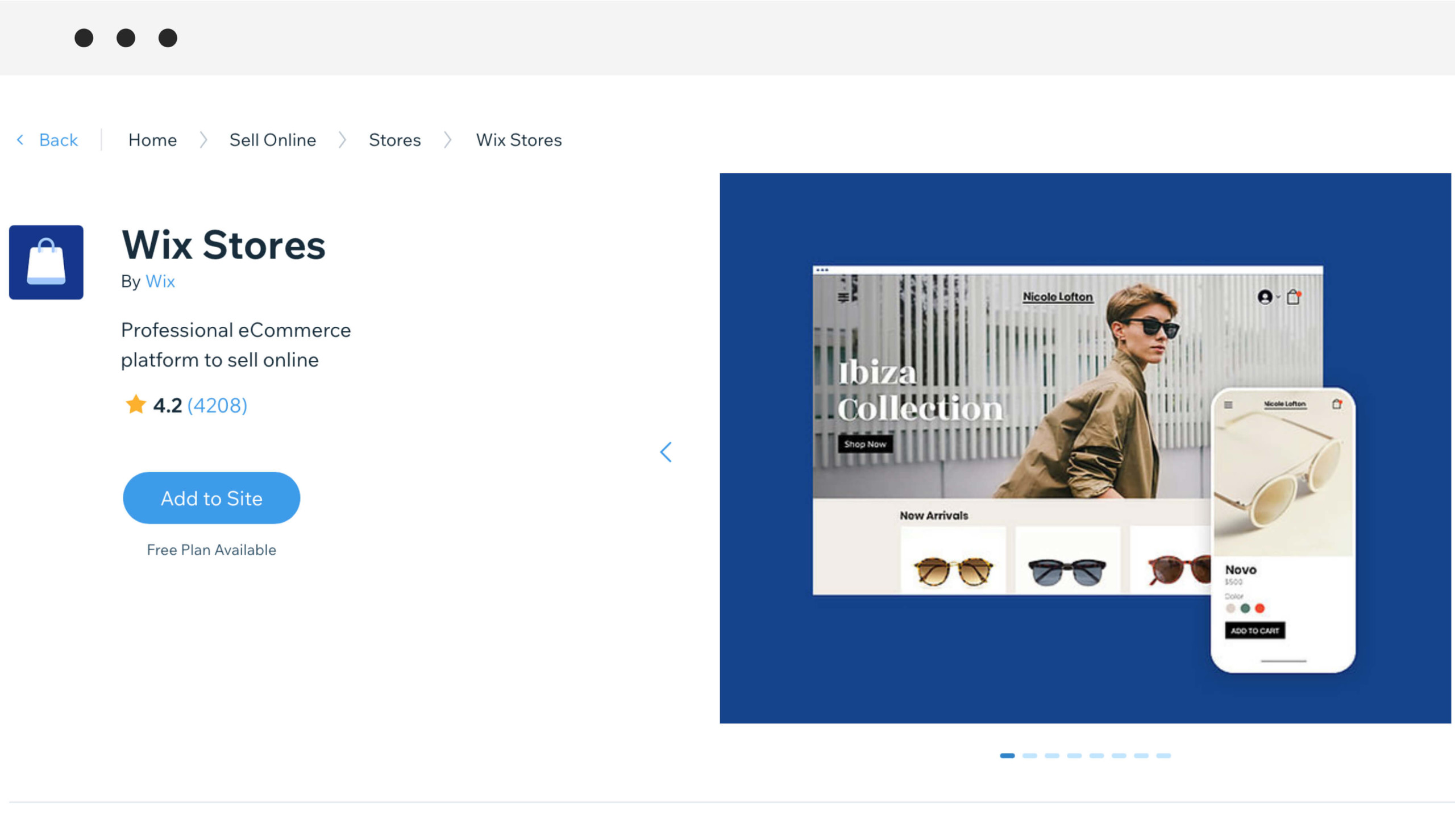Viewport: 1455px width, 840px height.
Task: Click the Novo product name
Action: 1240,570
